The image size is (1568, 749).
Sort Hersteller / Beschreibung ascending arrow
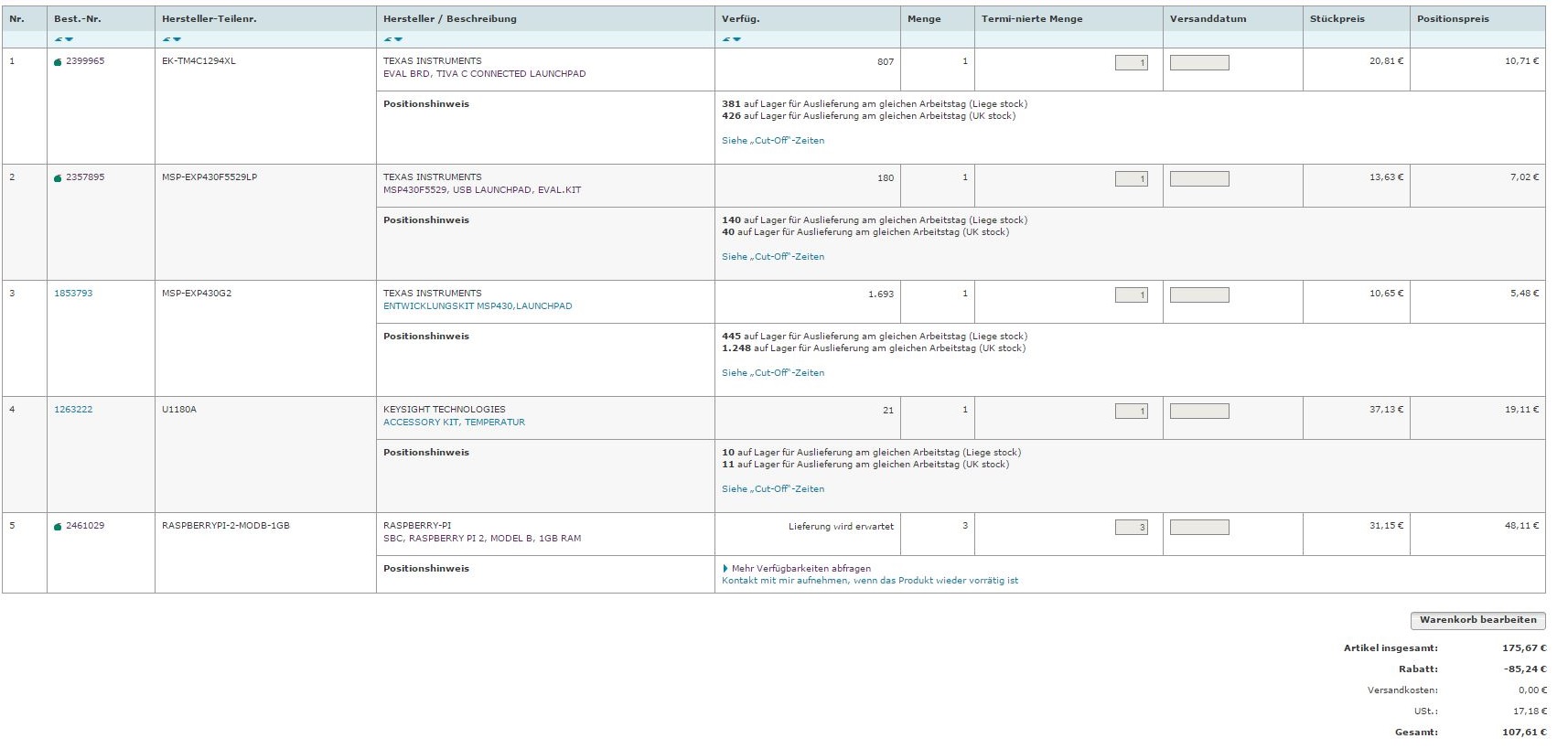click(388, 39)
